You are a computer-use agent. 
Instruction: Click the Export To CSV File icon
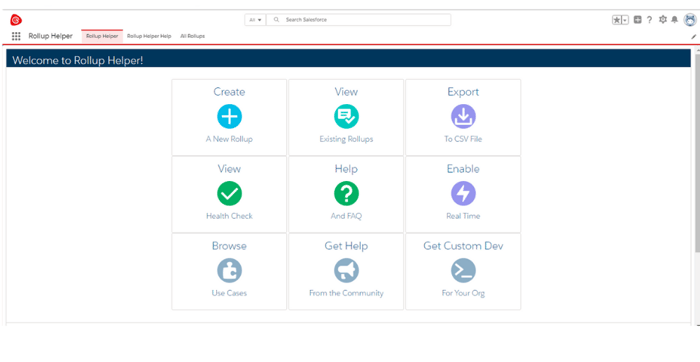coord(463,117)
